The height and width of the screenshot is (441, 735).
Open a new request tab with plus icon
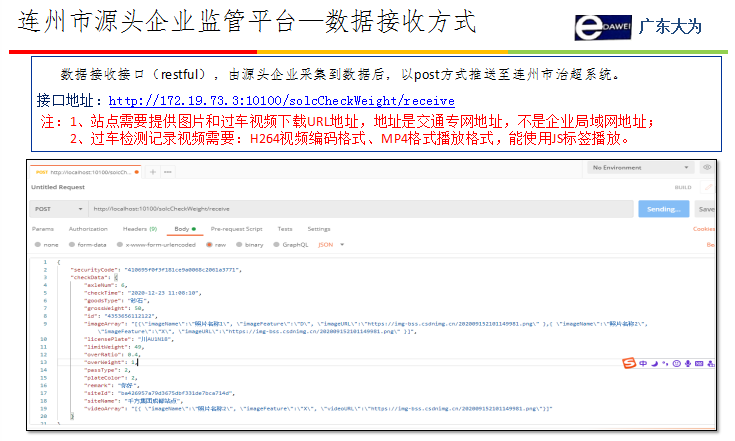pyautogui.click(x=153, y=173)
